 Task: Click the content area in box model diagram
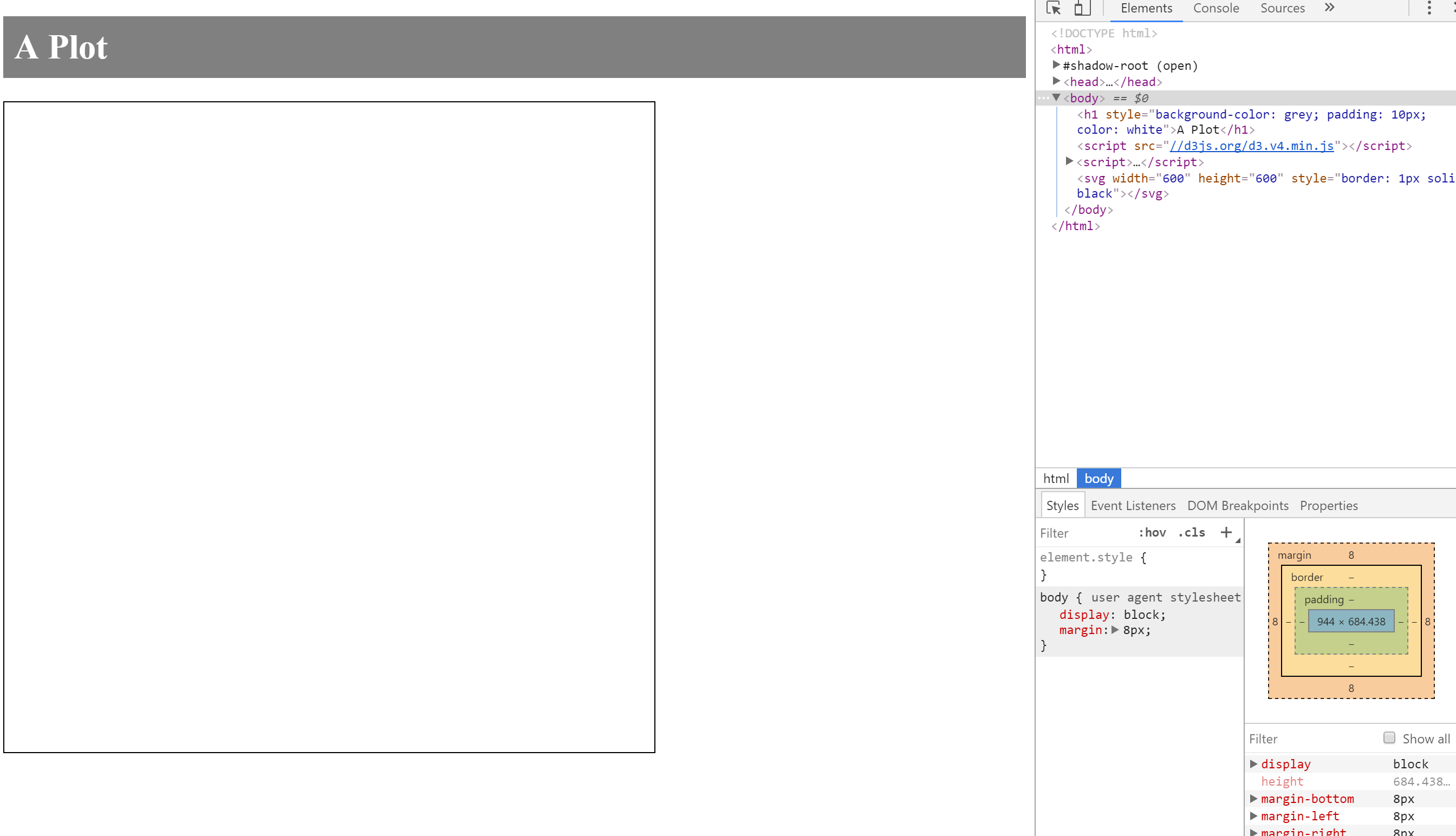pyautogui.click(x=1351, y=621)
